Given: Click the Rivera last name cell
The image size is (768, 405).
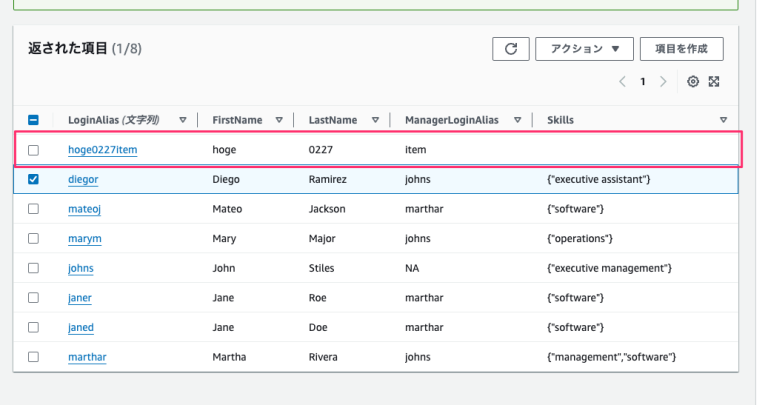Looking at the screenshot, I should (x=323, y=357).
